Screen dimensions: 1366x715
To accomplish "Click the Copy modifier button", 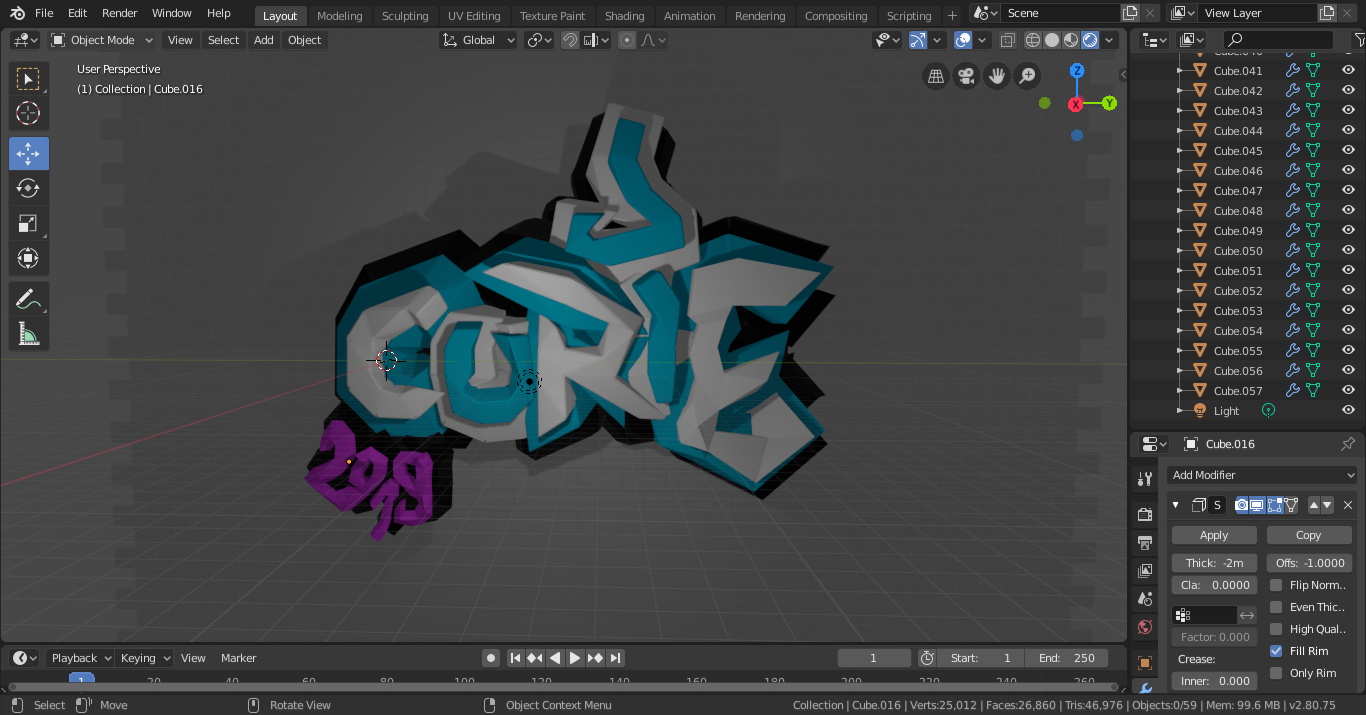I will 1308,535.
